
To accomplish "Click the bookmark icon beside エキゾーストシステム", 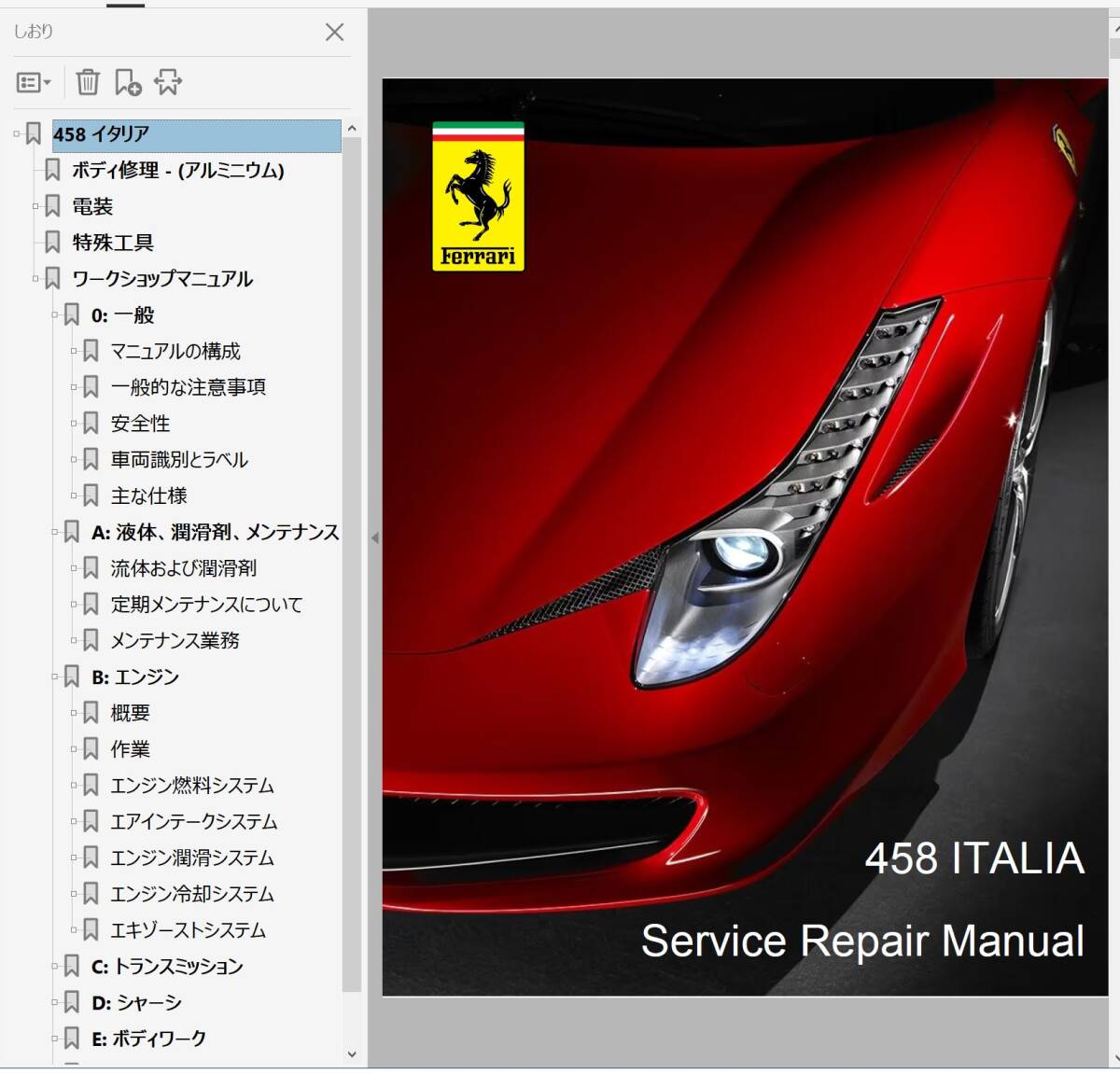I will point(91,931).
